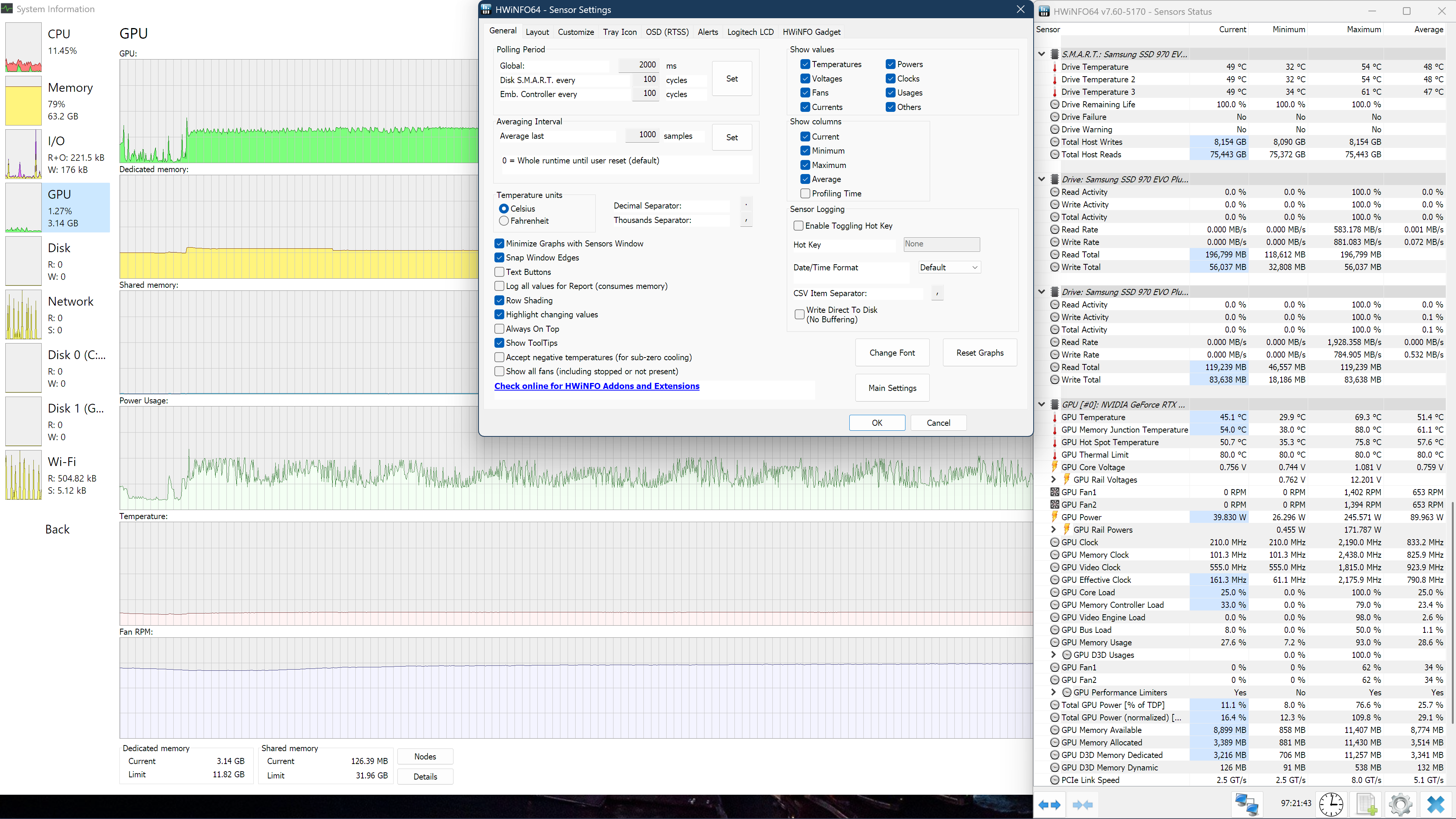1456x819 pixels.
Task: Click the GPU Fan2 RPM fan icon
Action: pos(1055,504)
